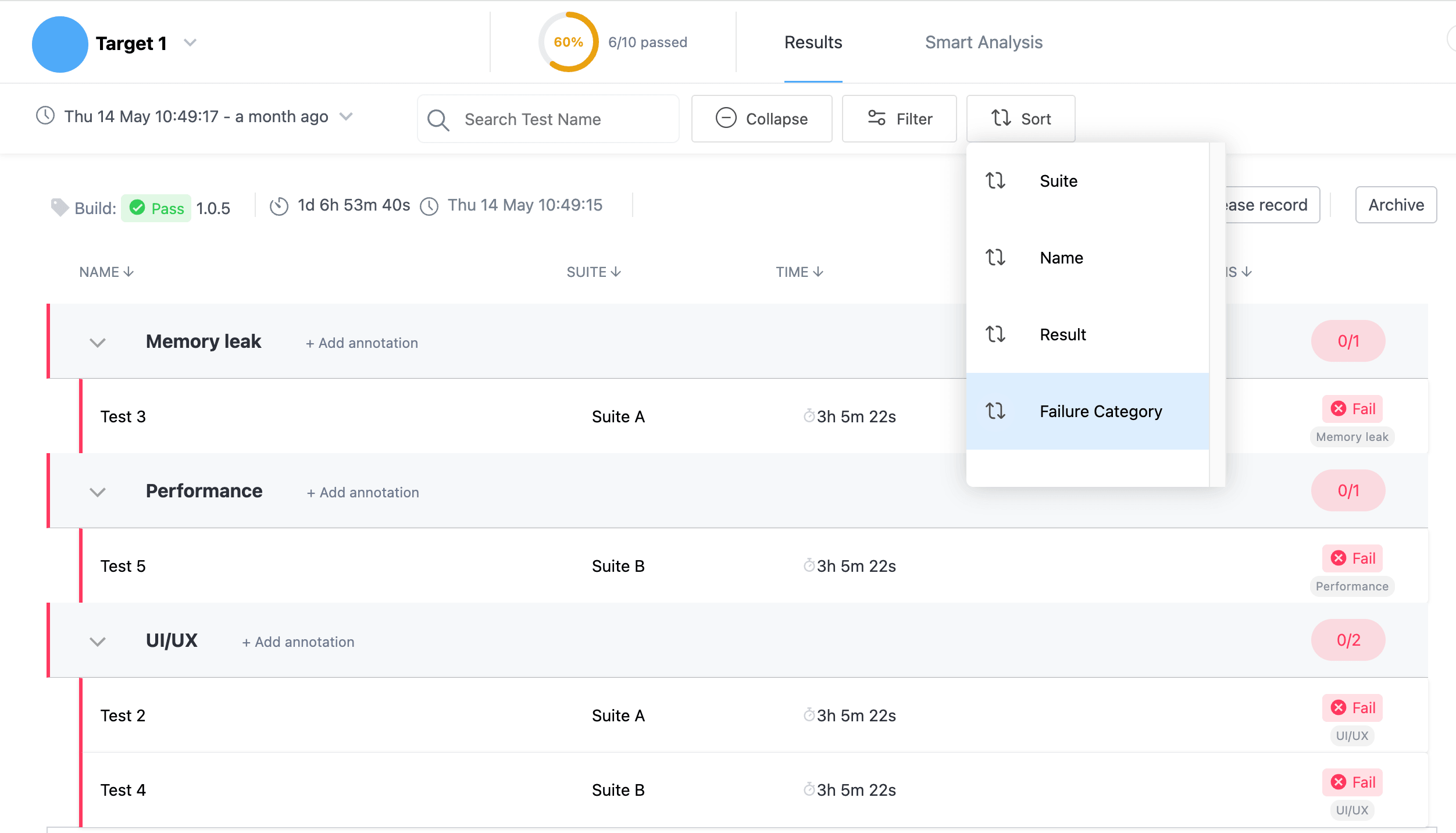Viewport: 1456px width, 833px height.
Task: Click the clock icon beside run date
Action: click(x=45, y=116)
